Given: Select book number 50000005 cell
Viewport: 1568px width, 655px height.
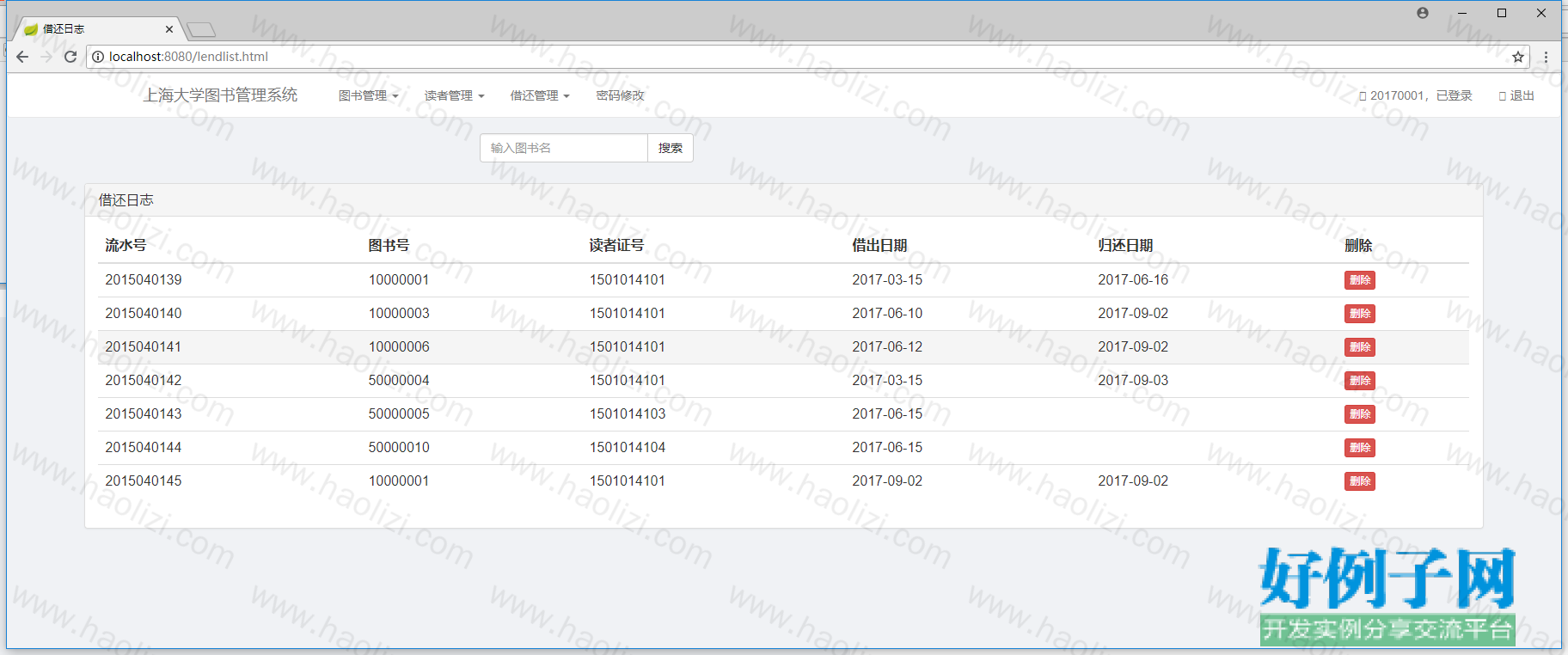Looking at the screenshot, I should point(399,413).
